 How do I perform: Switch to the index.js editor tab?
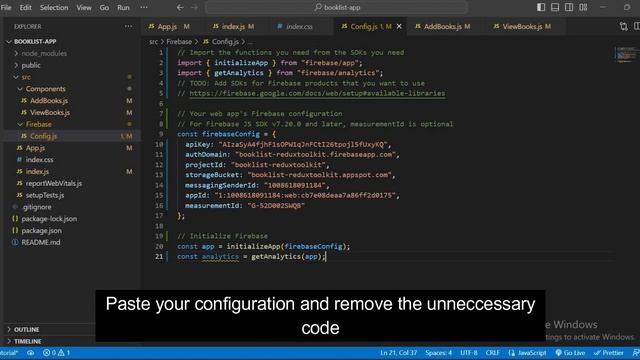[x=233, y=27]
